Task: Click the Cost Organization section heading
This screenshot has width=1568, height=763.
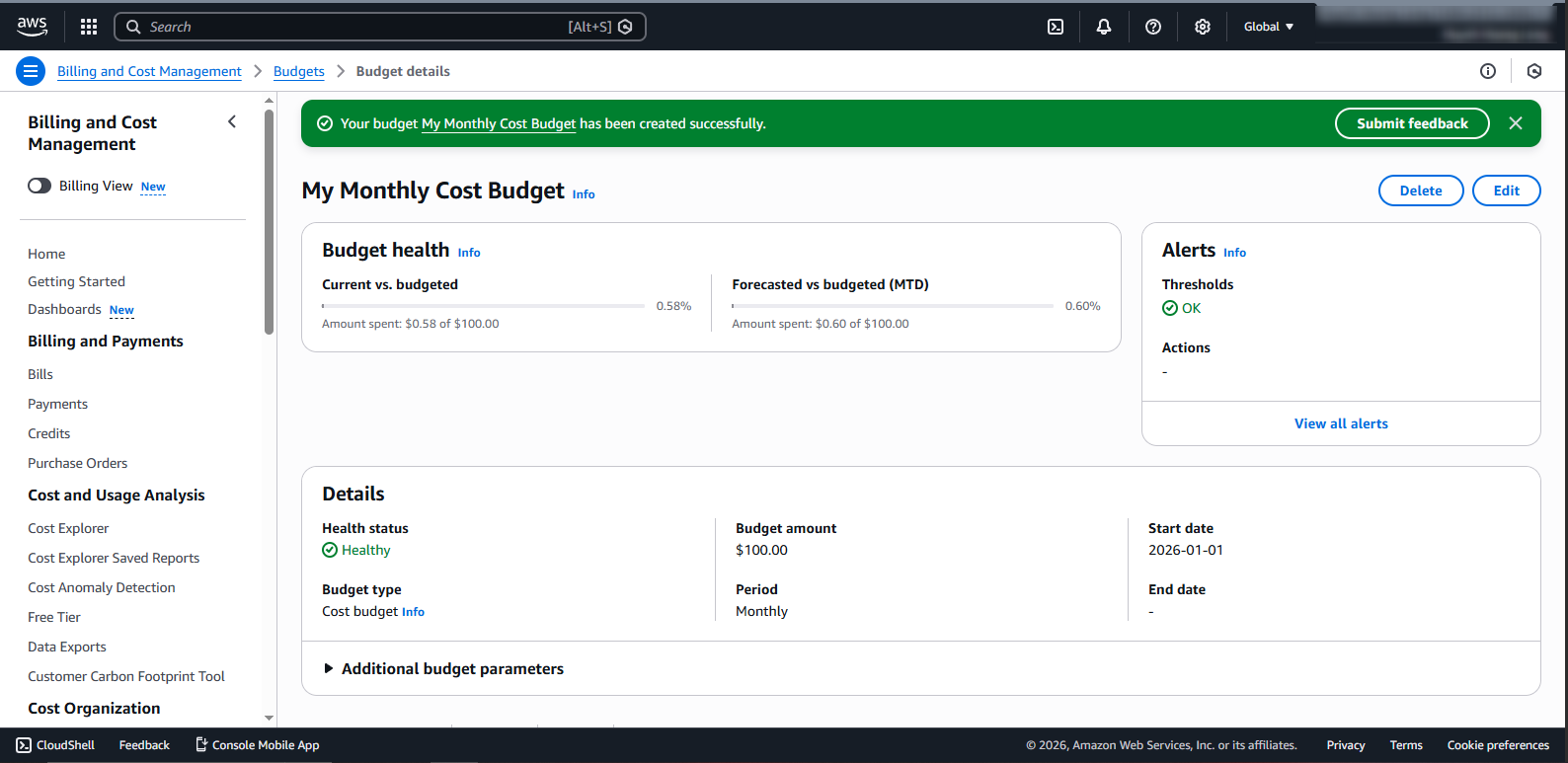Action: [x=94, y=708]
